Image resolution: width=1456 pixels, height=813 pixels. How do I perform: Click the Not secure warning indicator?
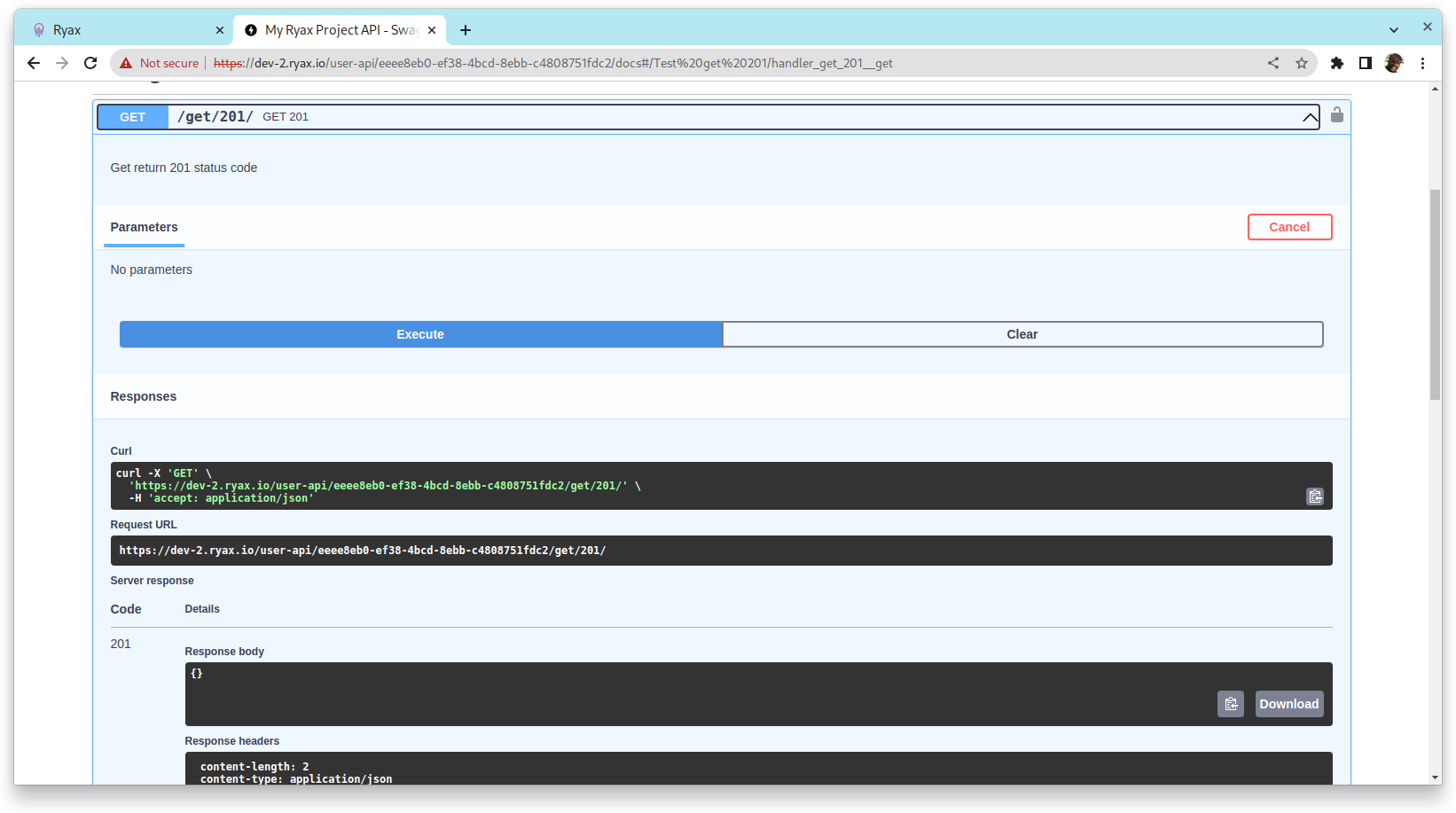point(160,63)
